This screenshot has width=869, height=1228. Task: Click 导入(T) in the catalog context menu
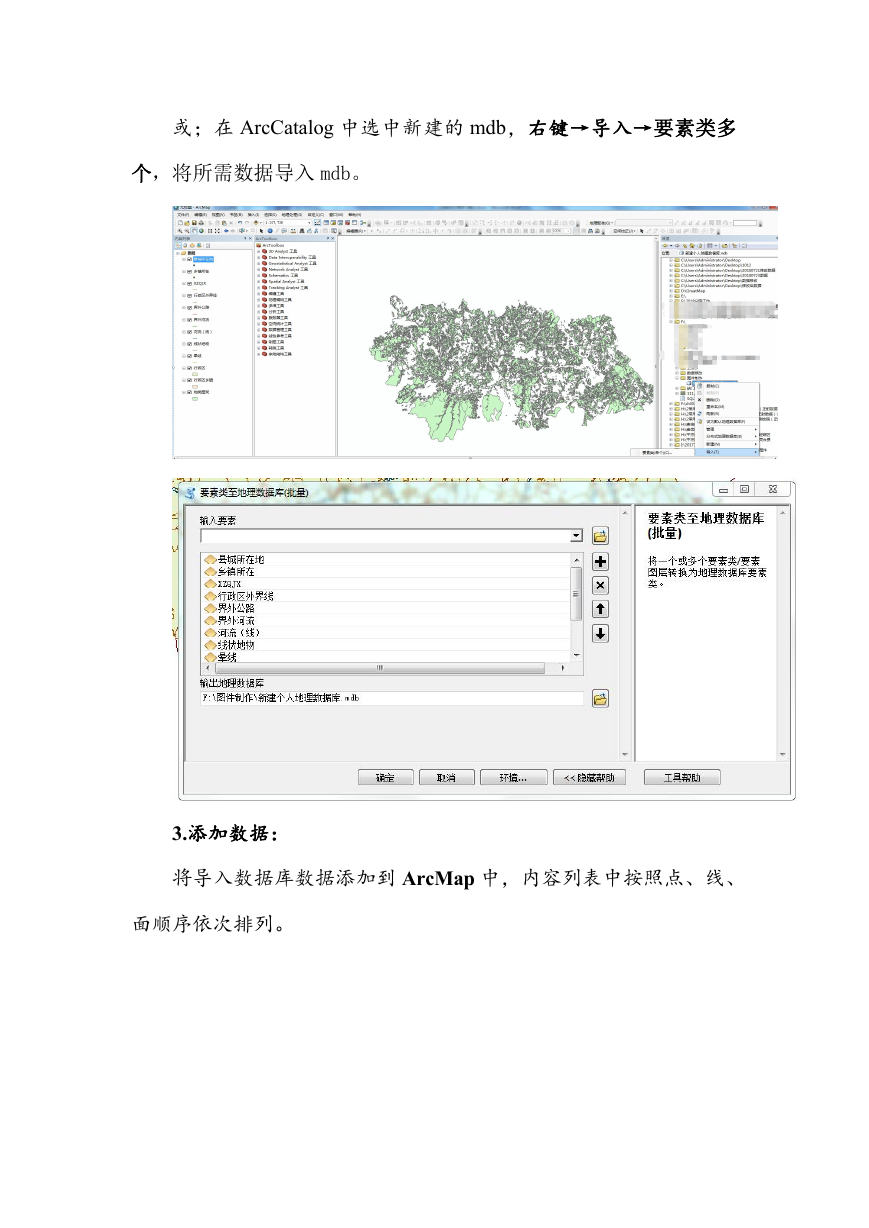pyautogui.click(x=726, y=452)
